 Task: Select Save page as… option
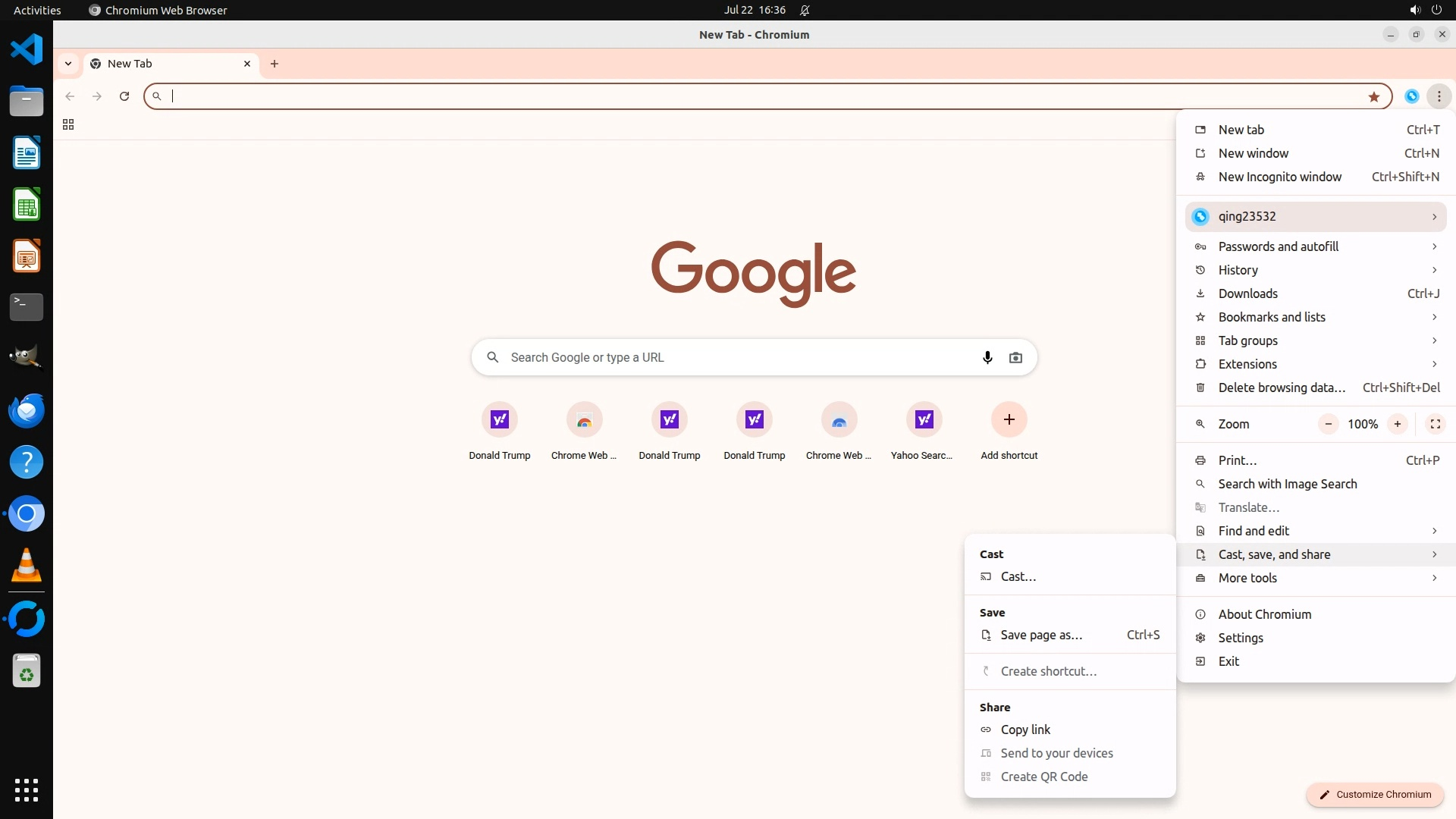click(x=1041, y=635)
